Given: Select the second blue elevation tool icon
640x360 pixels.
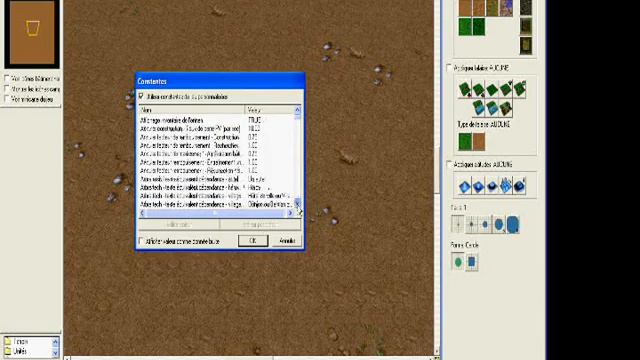Looking at the screenshot, I should 478,187.
